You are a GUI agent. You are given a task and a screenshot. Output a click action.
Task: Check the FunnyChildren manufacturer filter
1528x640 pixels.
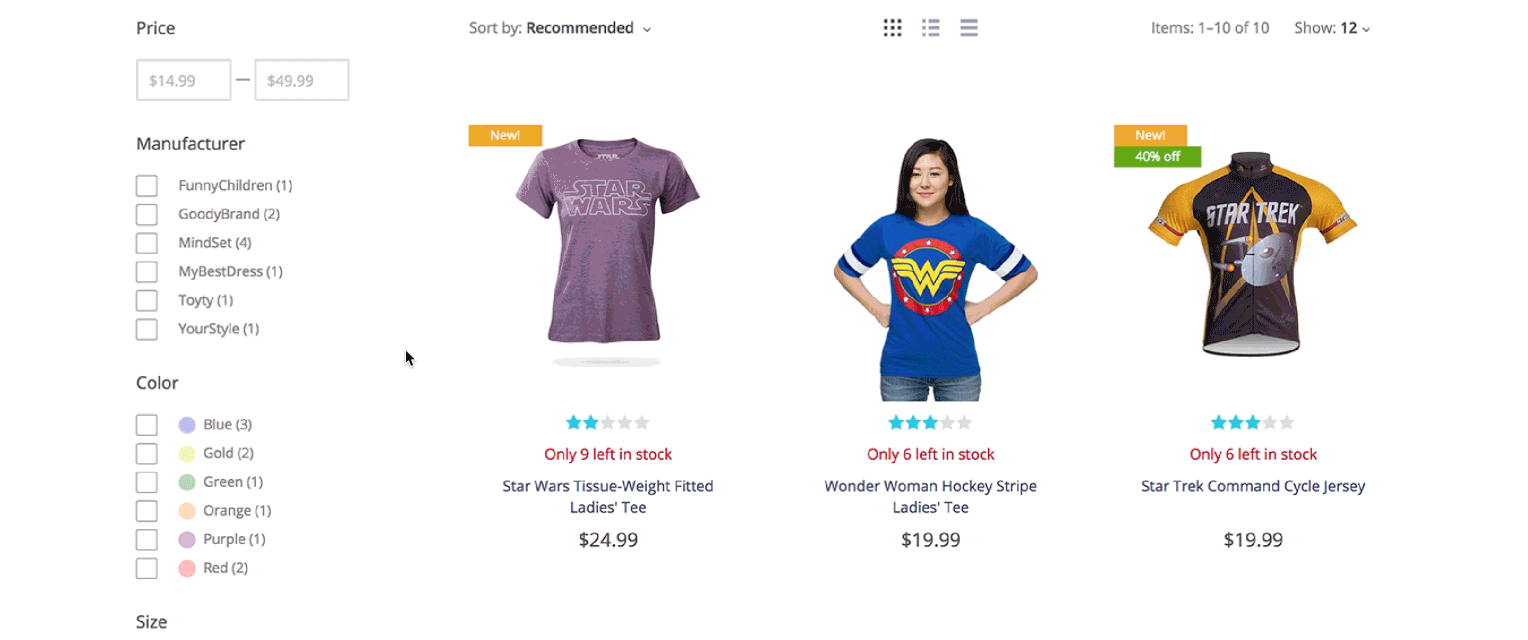pos(147,186)
